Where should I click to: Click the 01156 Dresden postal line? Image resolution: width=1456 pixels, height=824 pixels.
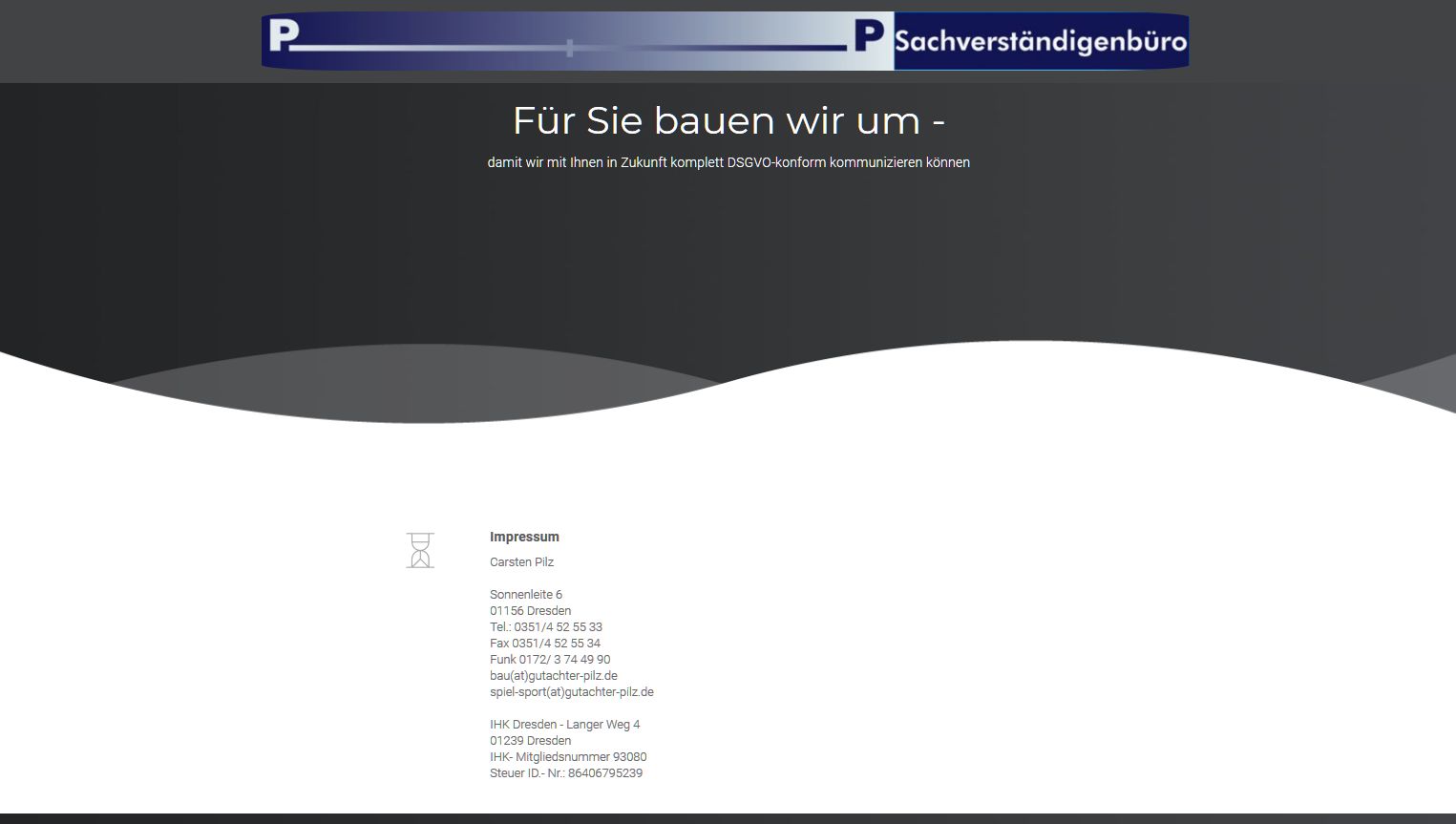coord(530,611)
